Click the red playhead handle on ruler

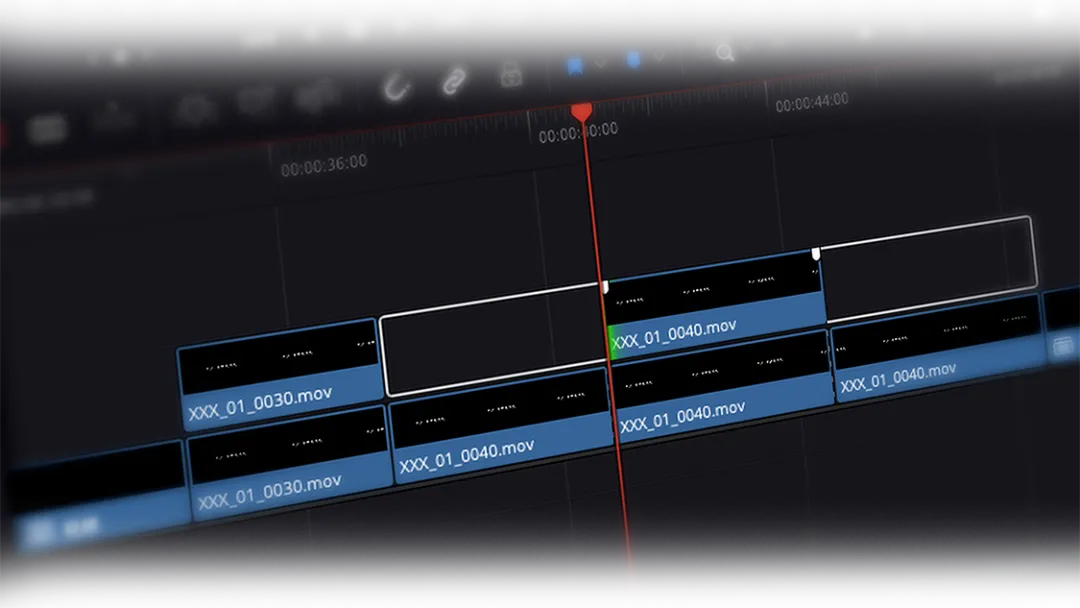[581, 113]
